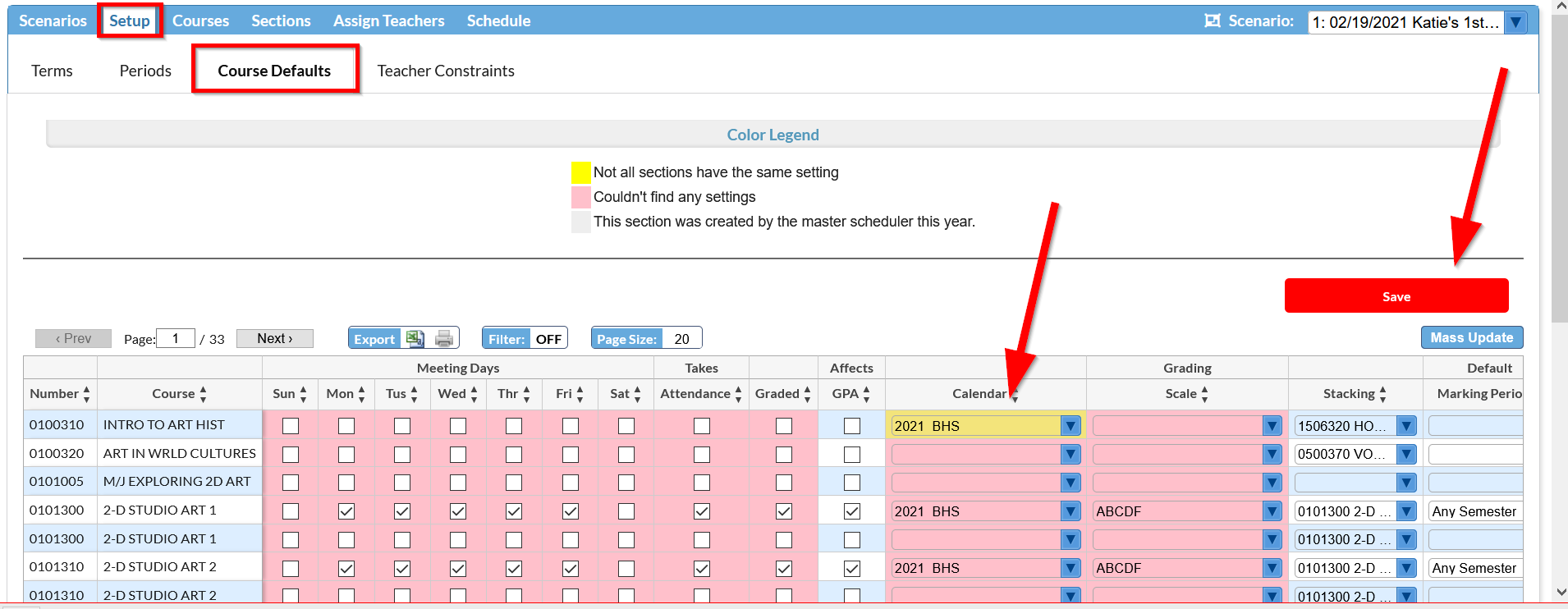1568x609 pixels.
Task: Open the Sections menu
Action: coord(281,21)
